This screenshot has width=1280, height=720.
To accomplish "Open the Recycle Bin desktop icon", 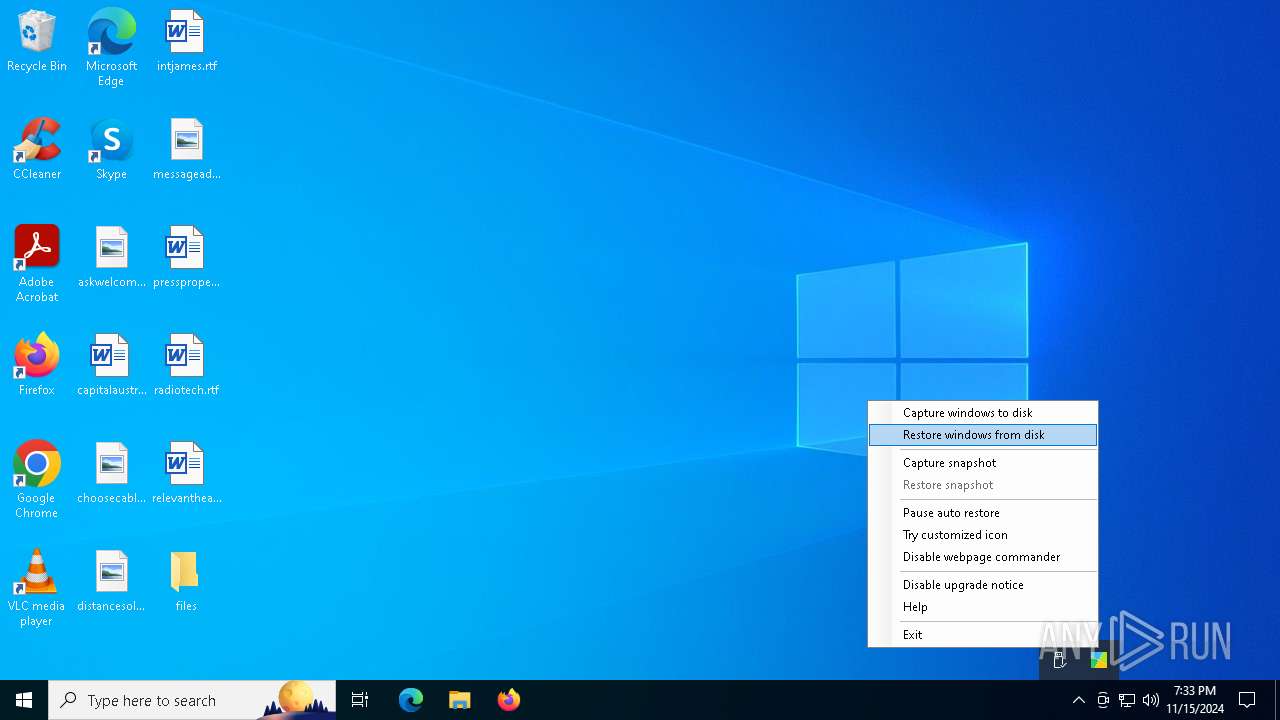I will [37, 42].
